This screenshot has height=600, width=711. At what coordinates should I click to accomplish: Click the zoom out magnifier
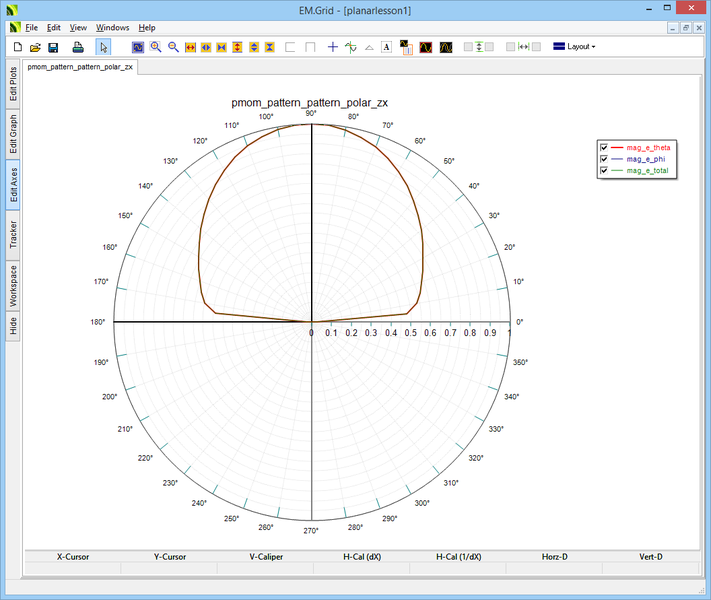pyautogui.click(x=173, y=47)
